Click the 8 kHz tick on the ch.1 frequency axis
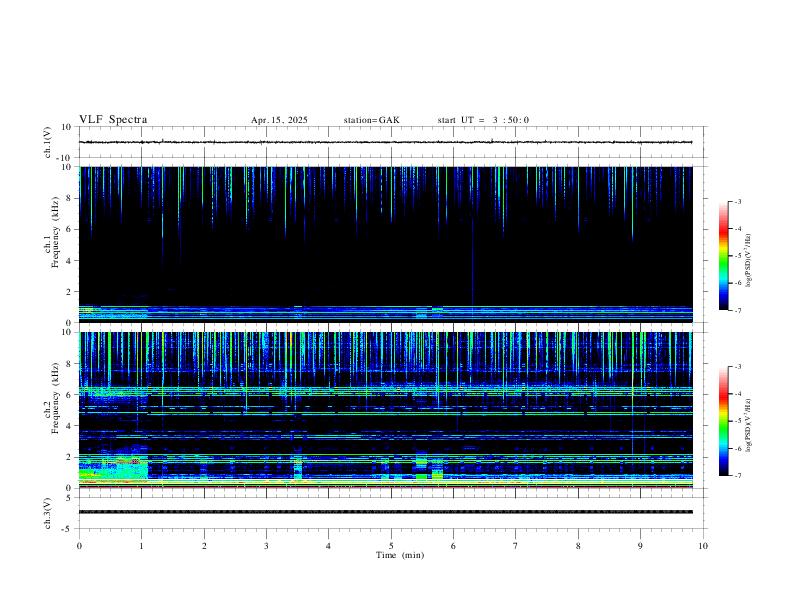792x612 pixels. tap(69, 198)
